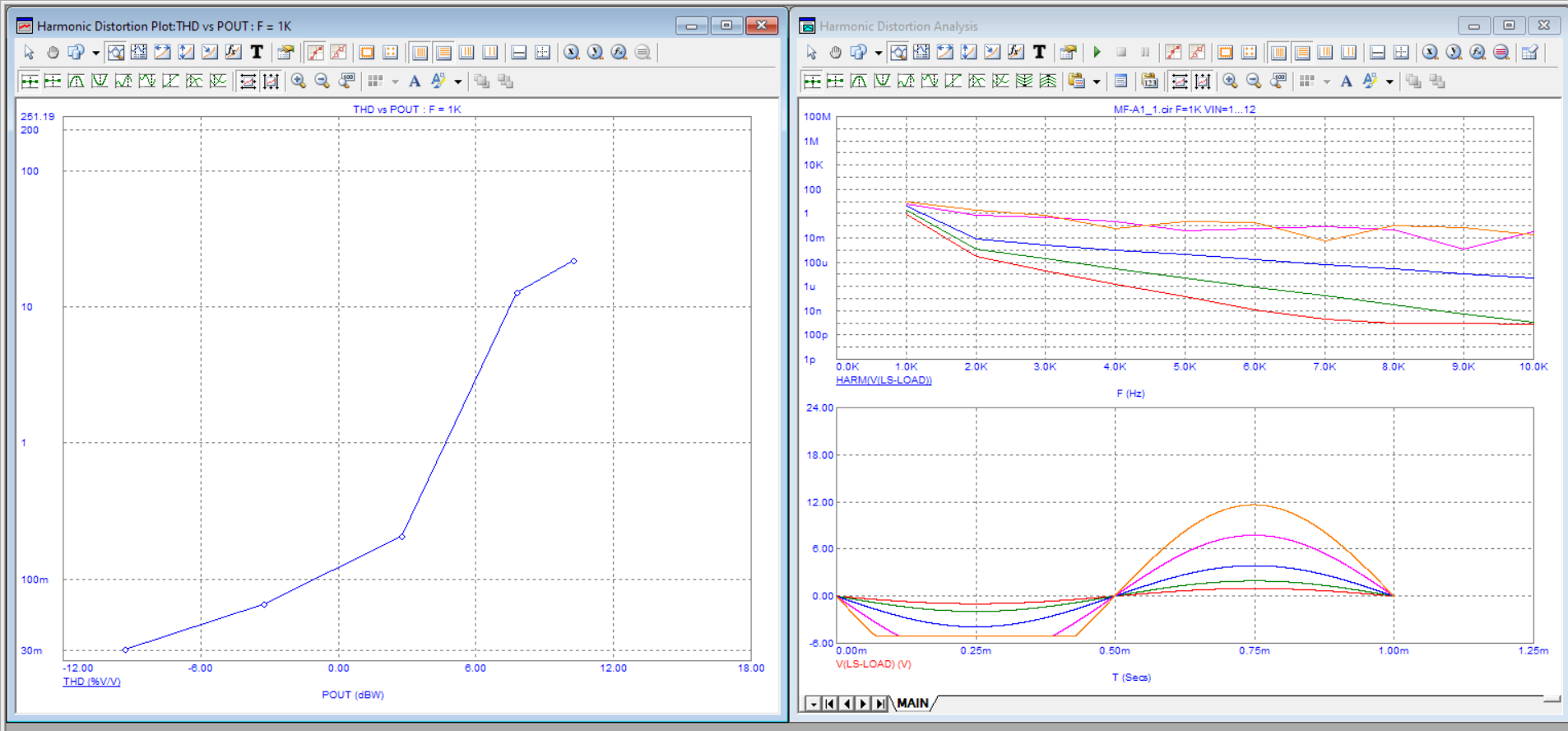Go to previous page tab with left arrow
This screenshot has width=1568, height=731.
(847, 703)
